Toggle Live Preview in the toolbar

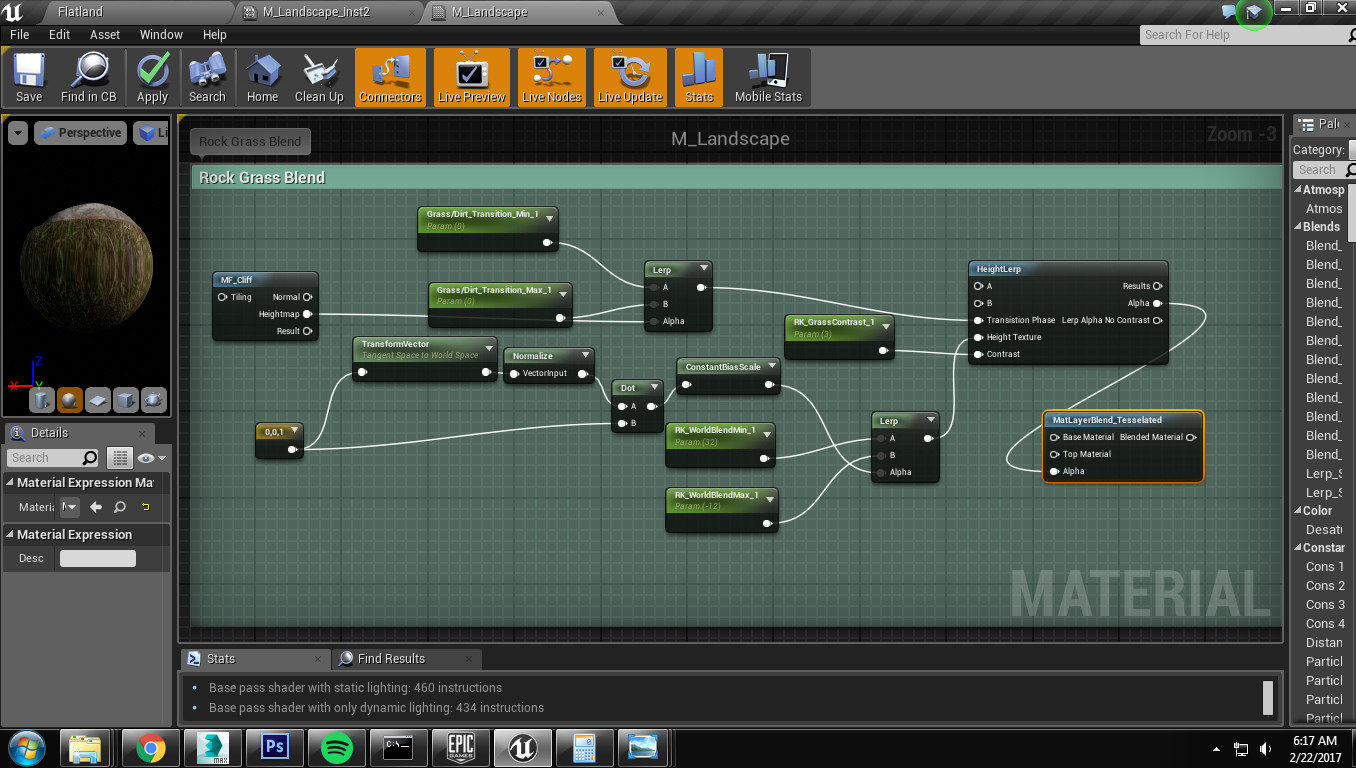click(x=472, y=78)
